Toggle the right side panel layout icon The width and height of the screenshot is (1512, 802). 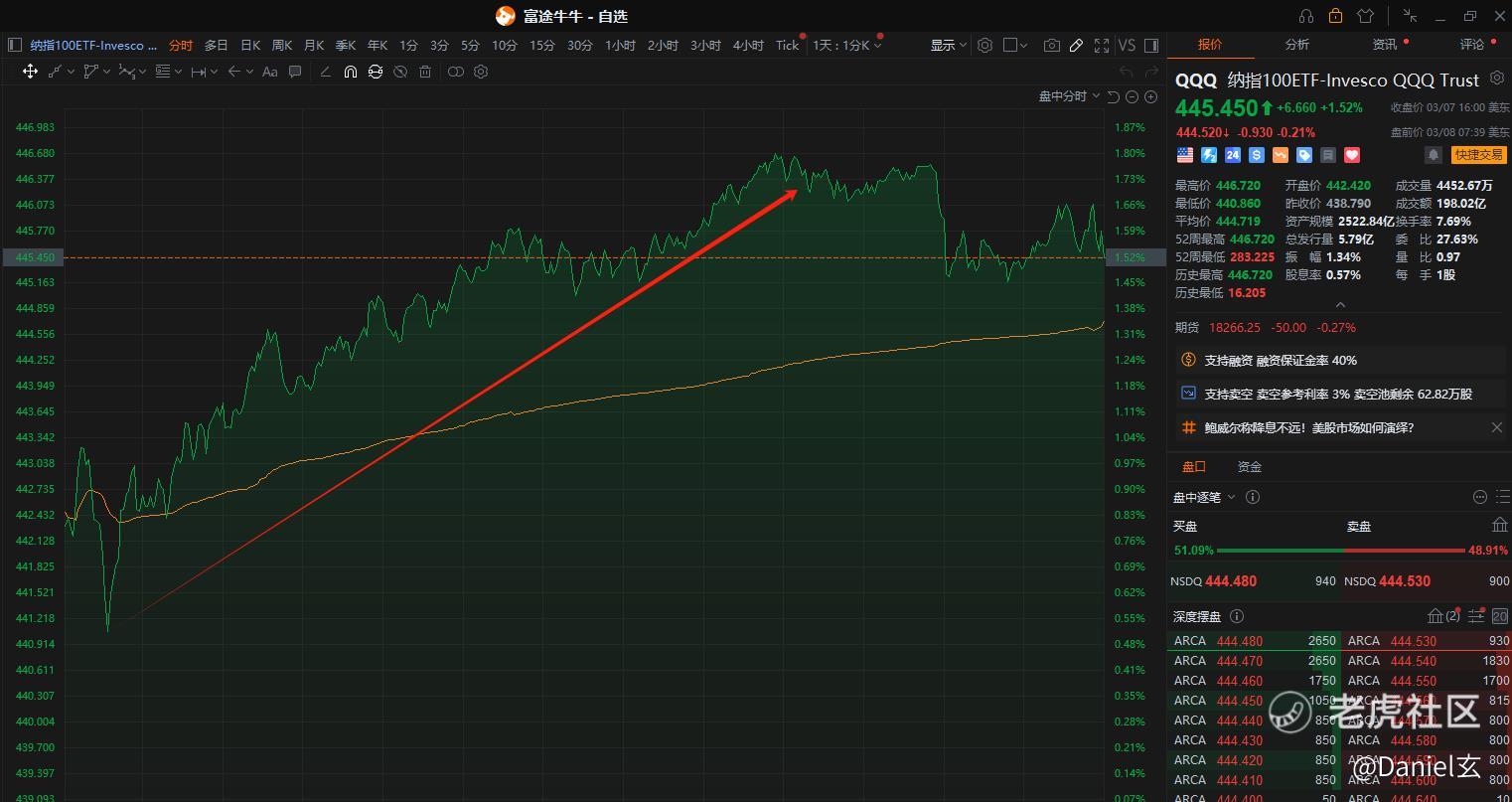click(1151, 45)
